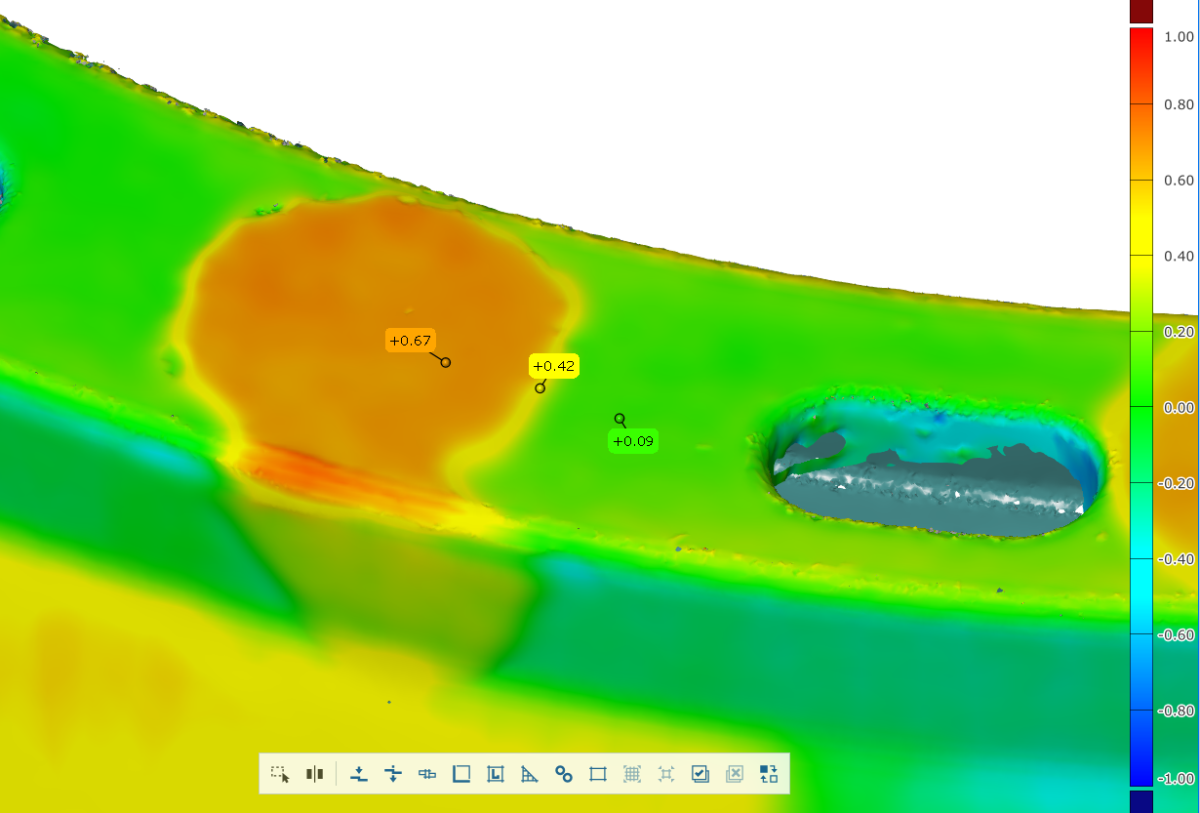Screen dimensions: 1200x813
Task: Click the dark red over-range swatch above the legend
Action: coord(1141,11)
